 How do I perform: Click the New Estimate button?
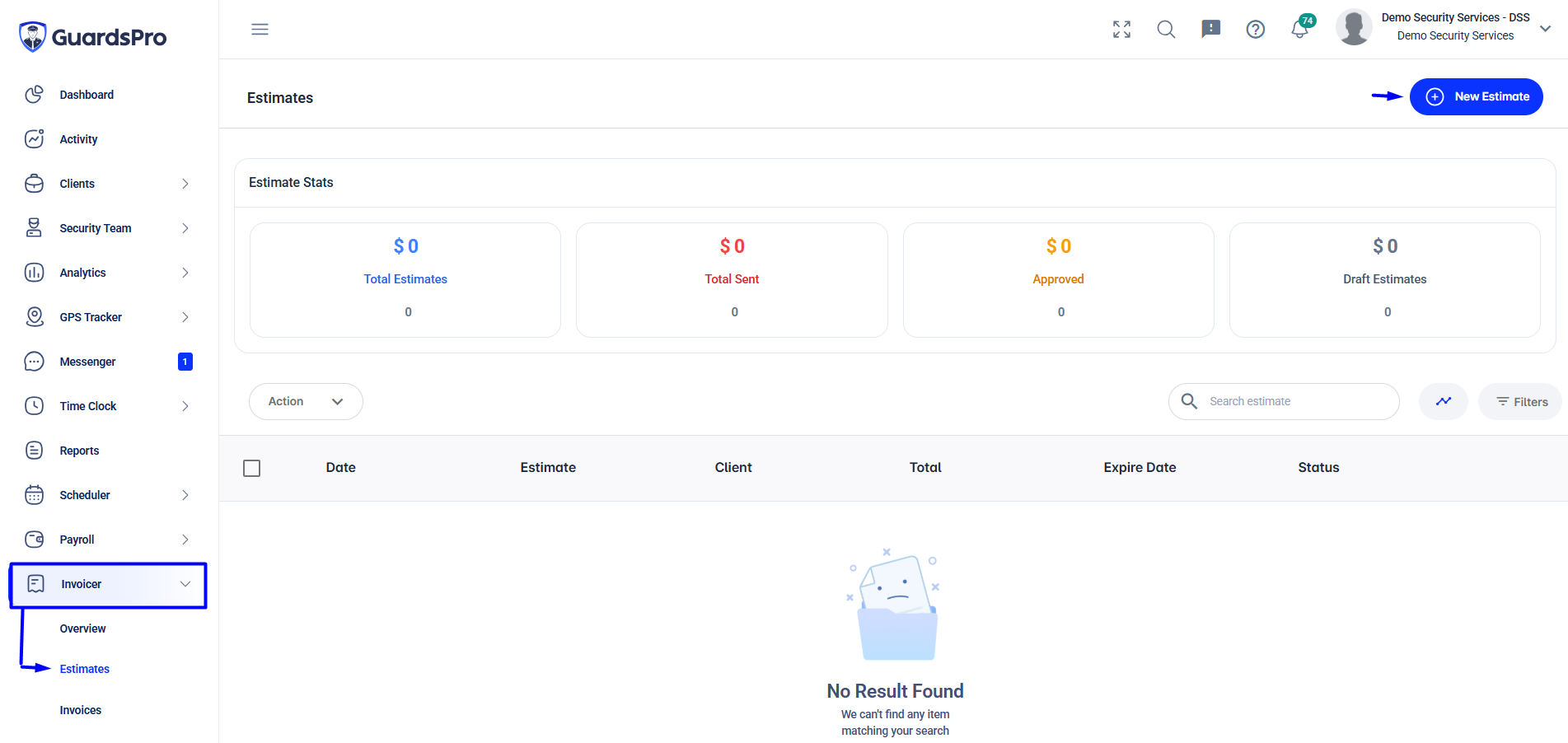[x=1476, y=96]
